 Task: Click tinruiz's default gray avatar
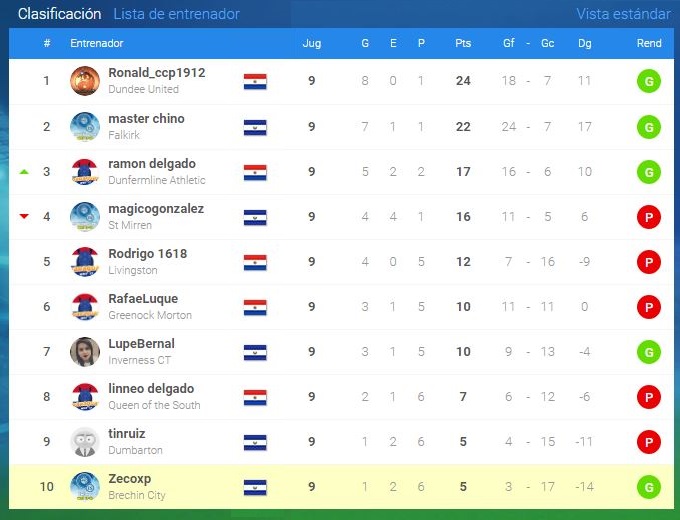(85, 442)
